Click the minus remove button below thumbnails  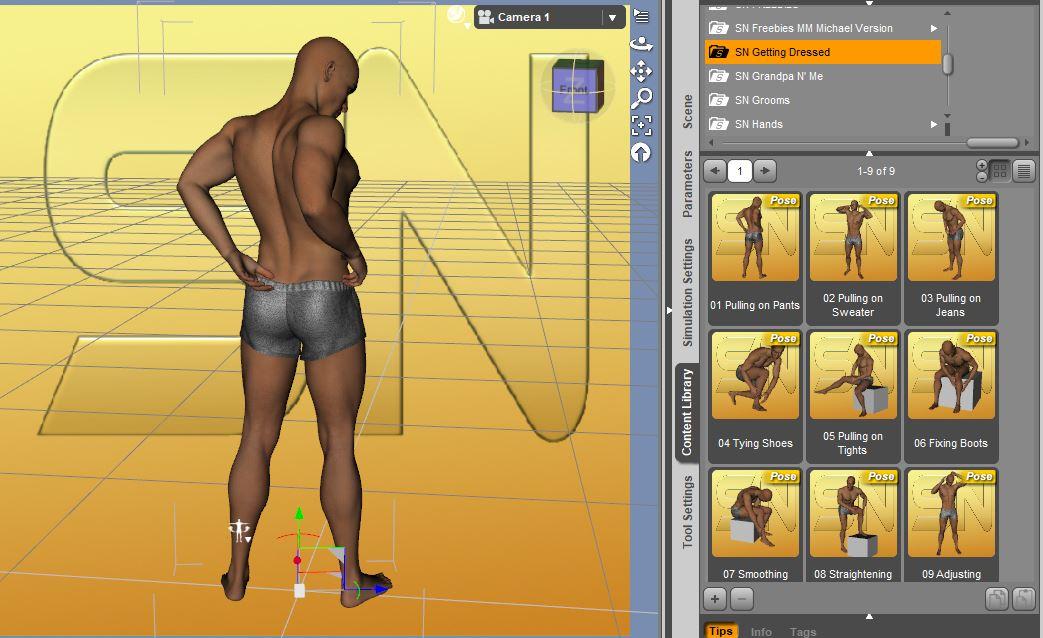click(742, 599)
